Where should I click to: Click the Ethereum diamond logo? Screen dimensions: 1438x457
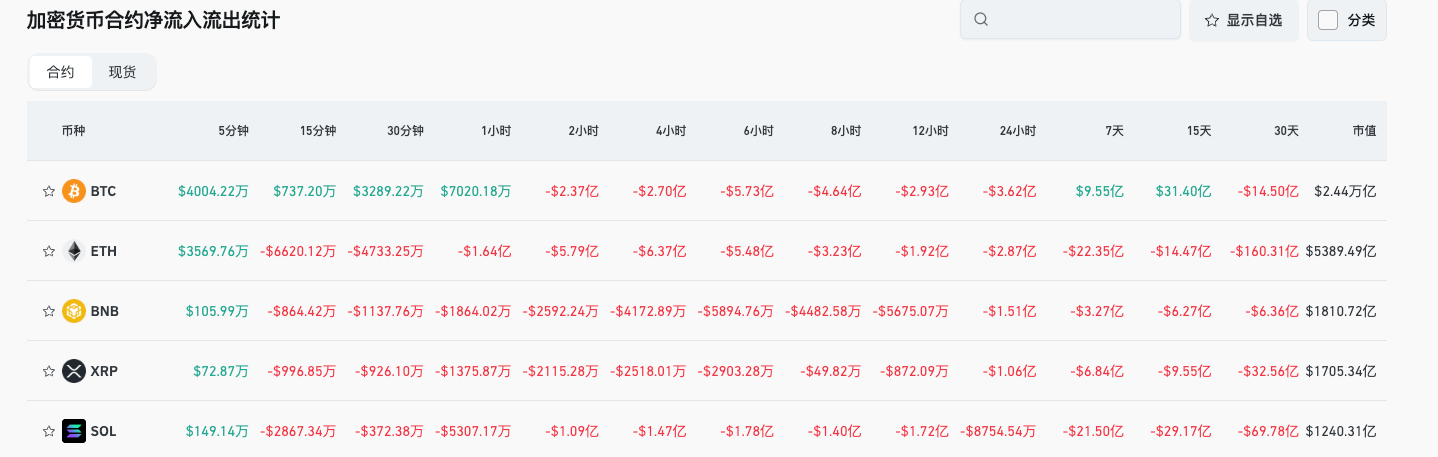(x=74, y=251)
